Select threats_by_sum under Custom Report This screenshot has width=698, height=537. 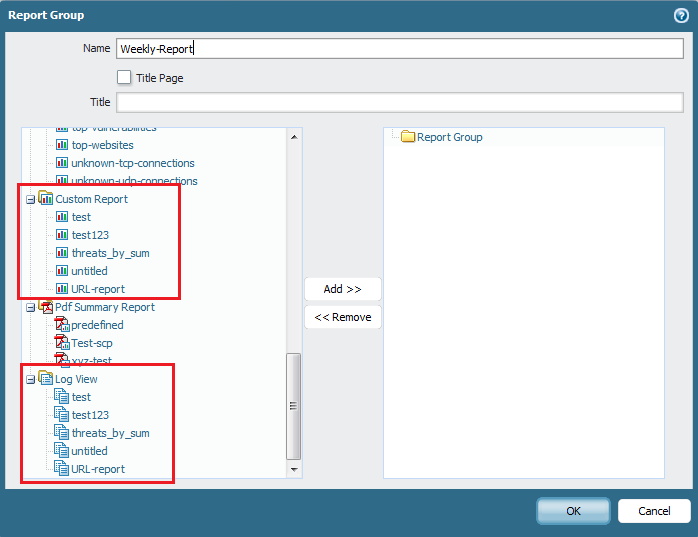(110, 253)
